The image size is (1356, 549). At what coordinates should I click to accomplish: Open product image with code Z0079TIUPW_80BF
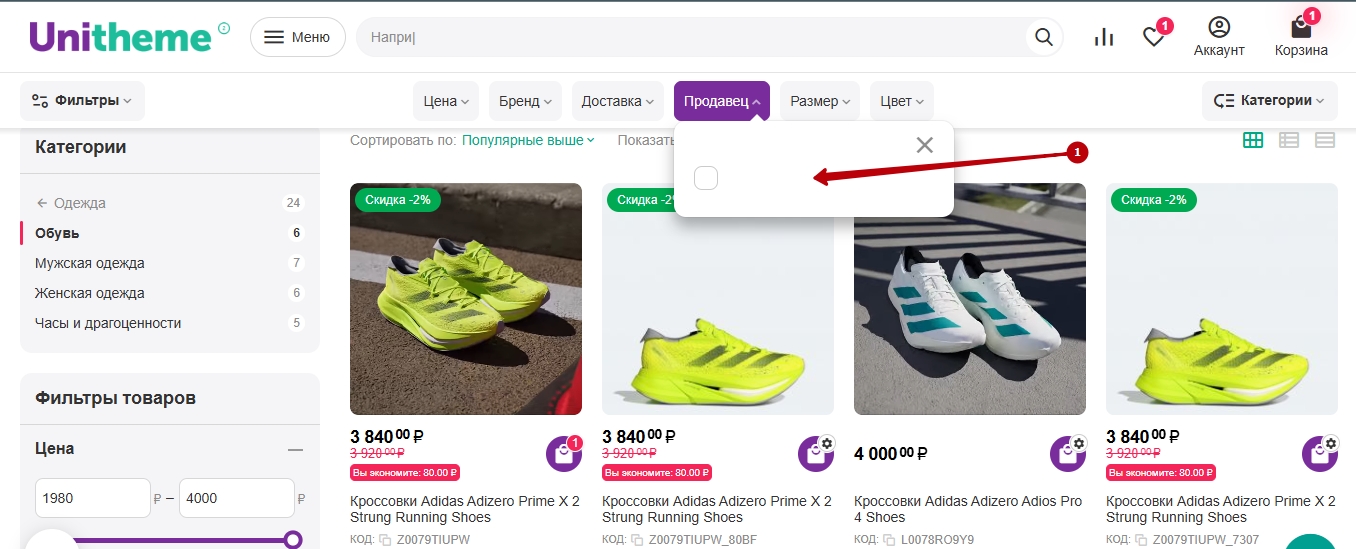[x=718, y=299]
